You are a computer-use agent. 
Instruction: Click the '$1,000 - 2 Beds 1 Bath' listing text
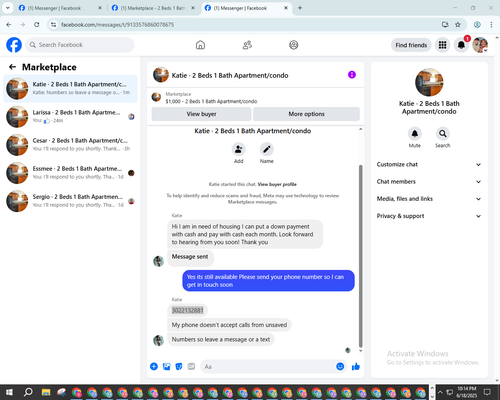point(211,101)
